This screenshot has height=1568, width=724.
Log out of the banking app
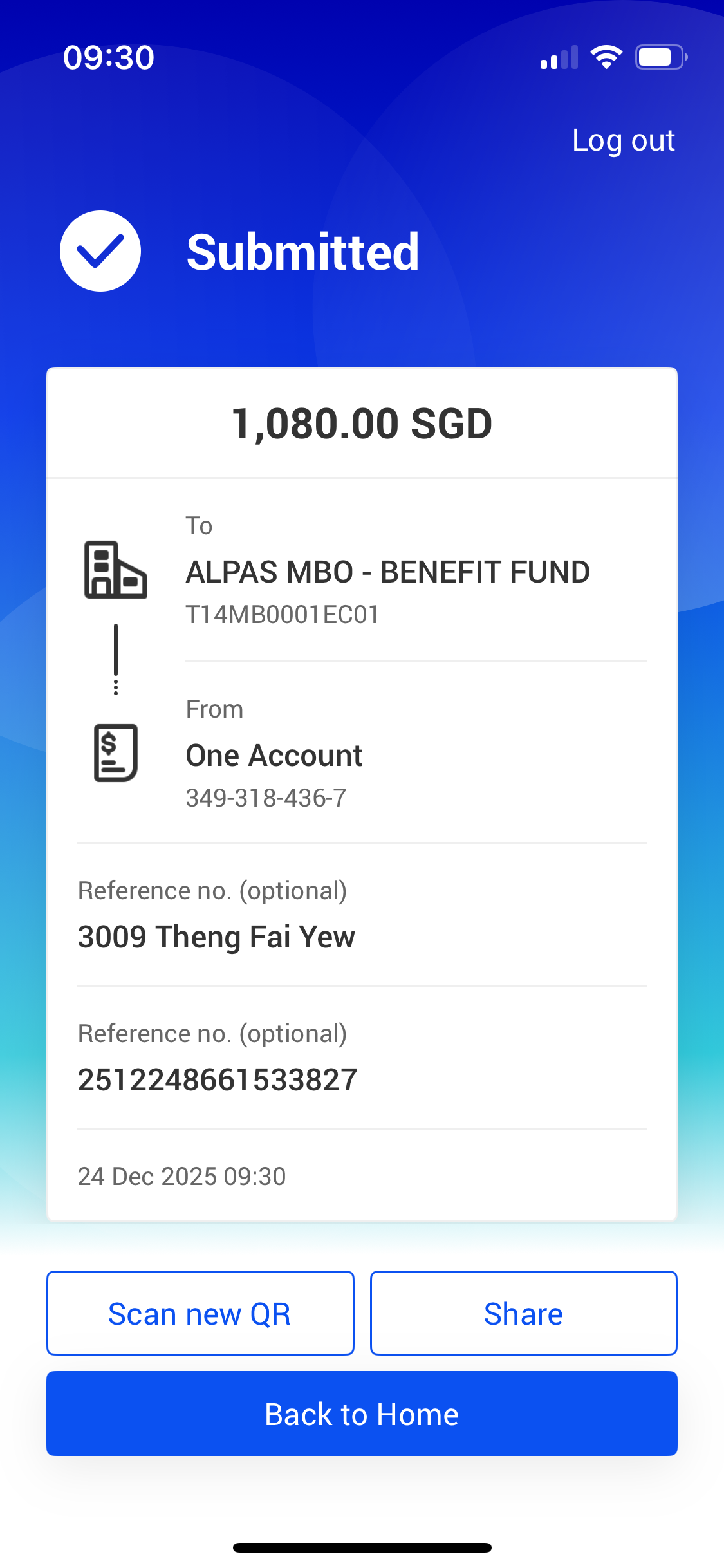coord(623,141)
